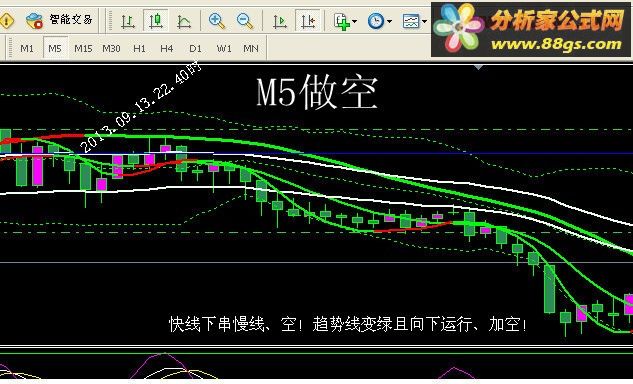The height and width of the screenshot is (384, 633).
Task: Click the yellow alert diamond icon
Action: (x=6, y=20)
